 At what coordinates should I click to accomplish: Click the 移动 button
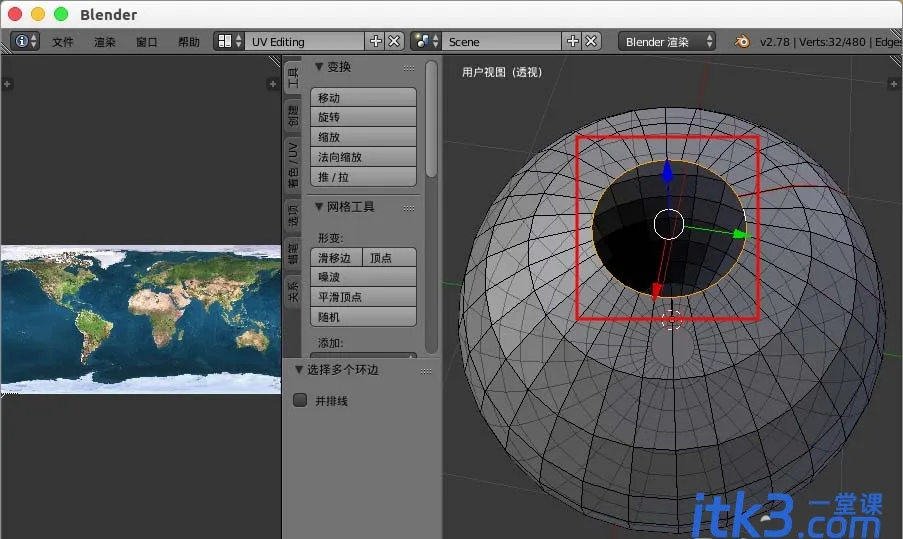pos(363,97)
